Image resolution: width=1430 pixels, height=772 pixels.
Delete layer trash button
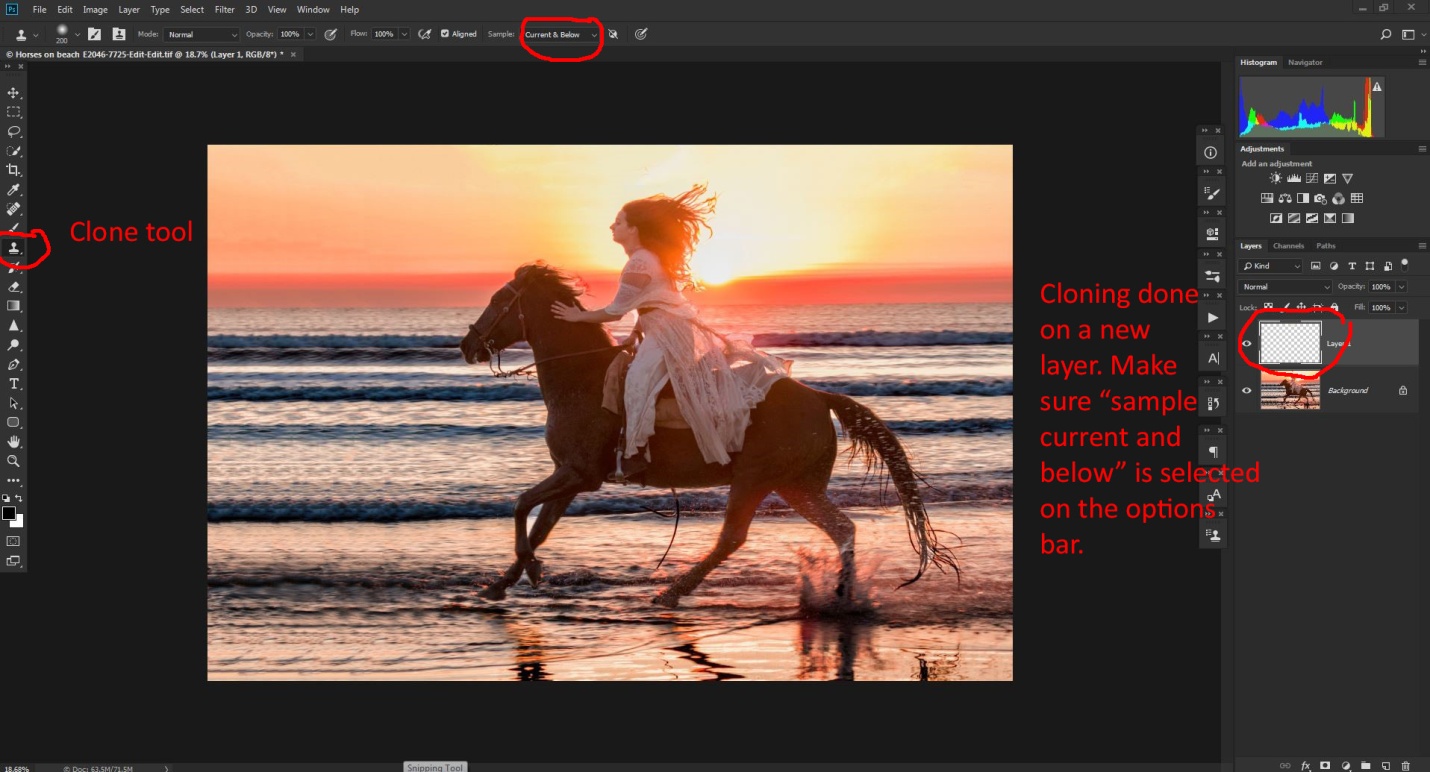tap(1405, 765)
